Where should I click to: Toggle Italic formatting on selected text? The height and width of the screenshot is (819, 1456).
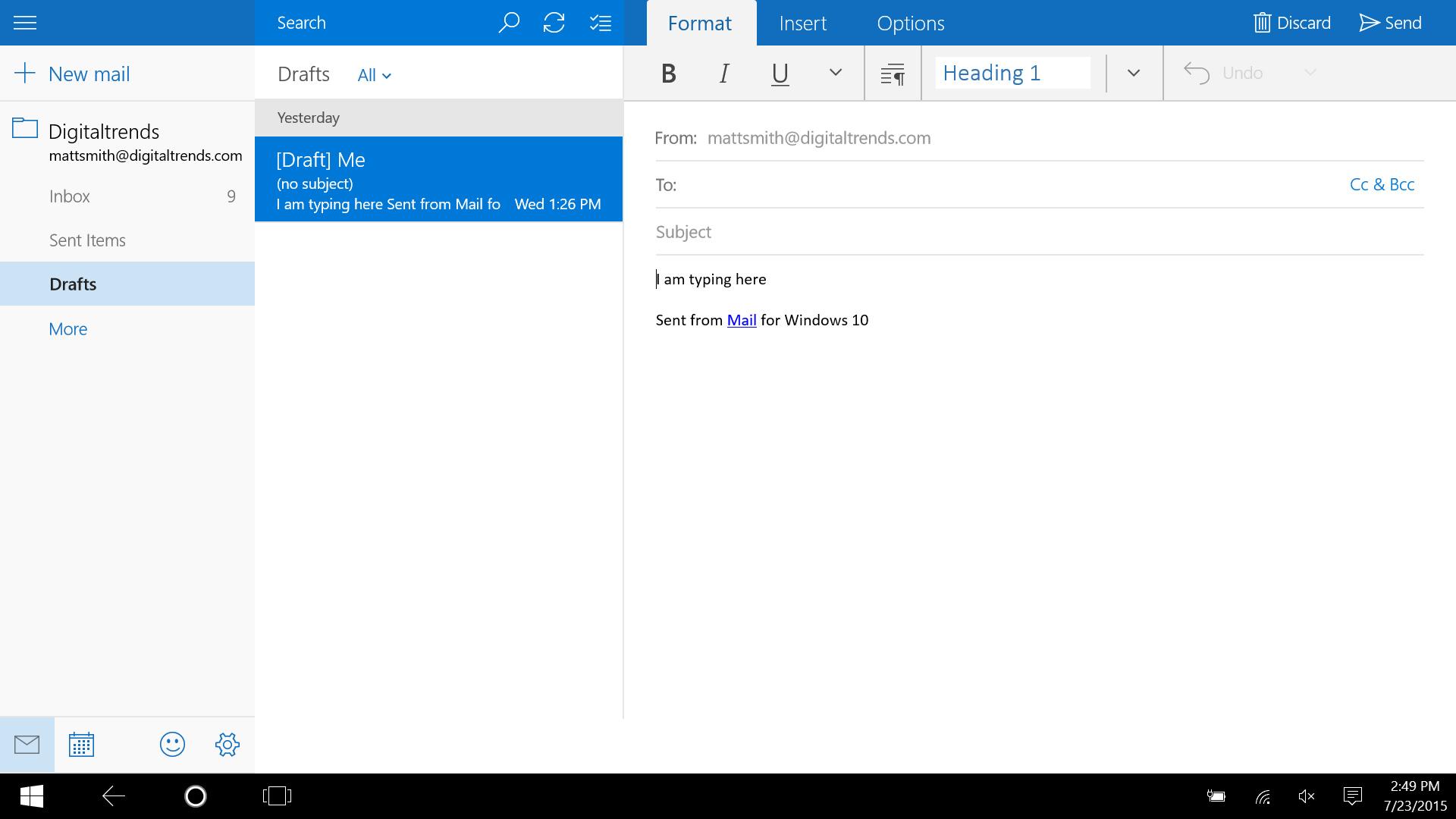click(724, 71)
